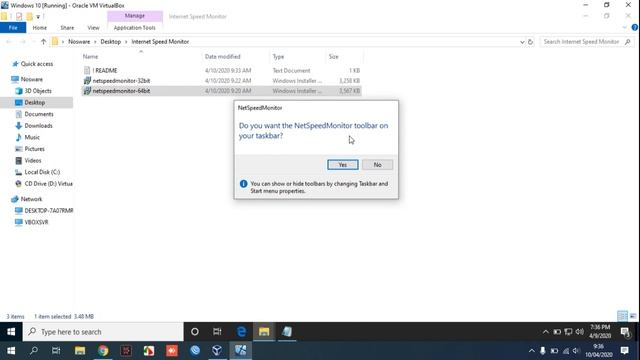Open the Customize Quick Access Toolbar dropdown
Screen dimensions: 640x360
(x=38, y=17)
